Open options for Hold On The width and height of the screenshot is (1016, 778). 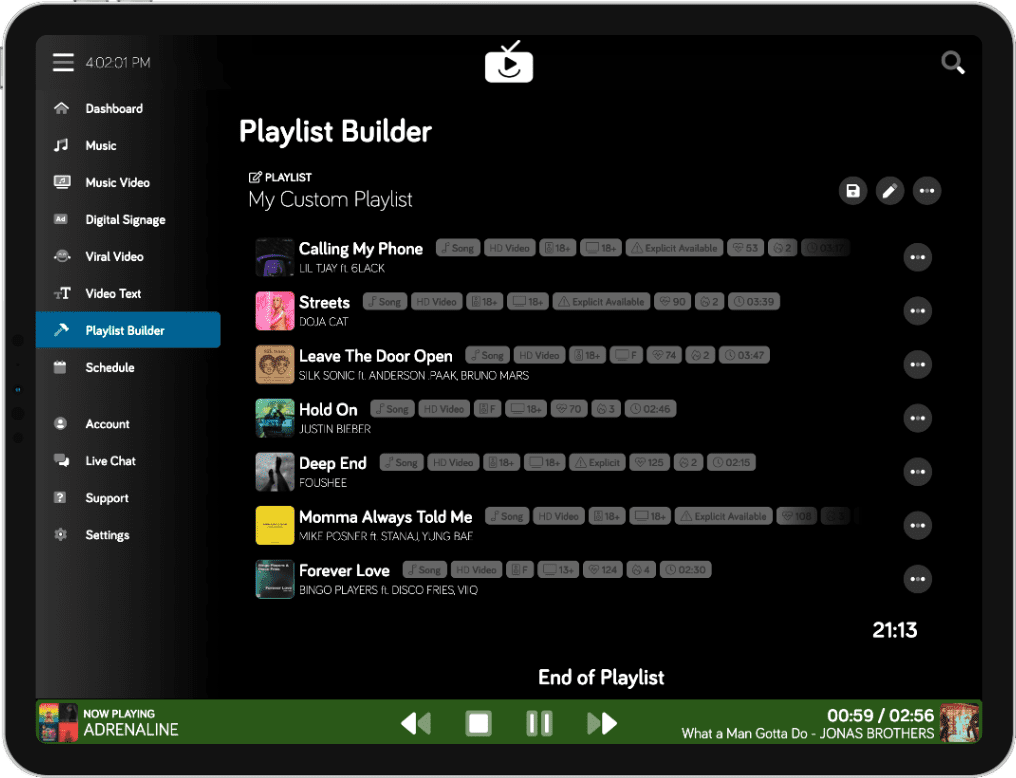pos(918,418)
